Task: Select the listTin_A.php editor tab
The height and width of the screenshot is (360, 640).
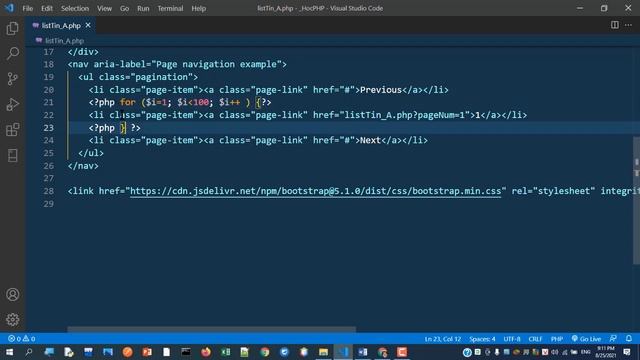Action: pos(61,25)
